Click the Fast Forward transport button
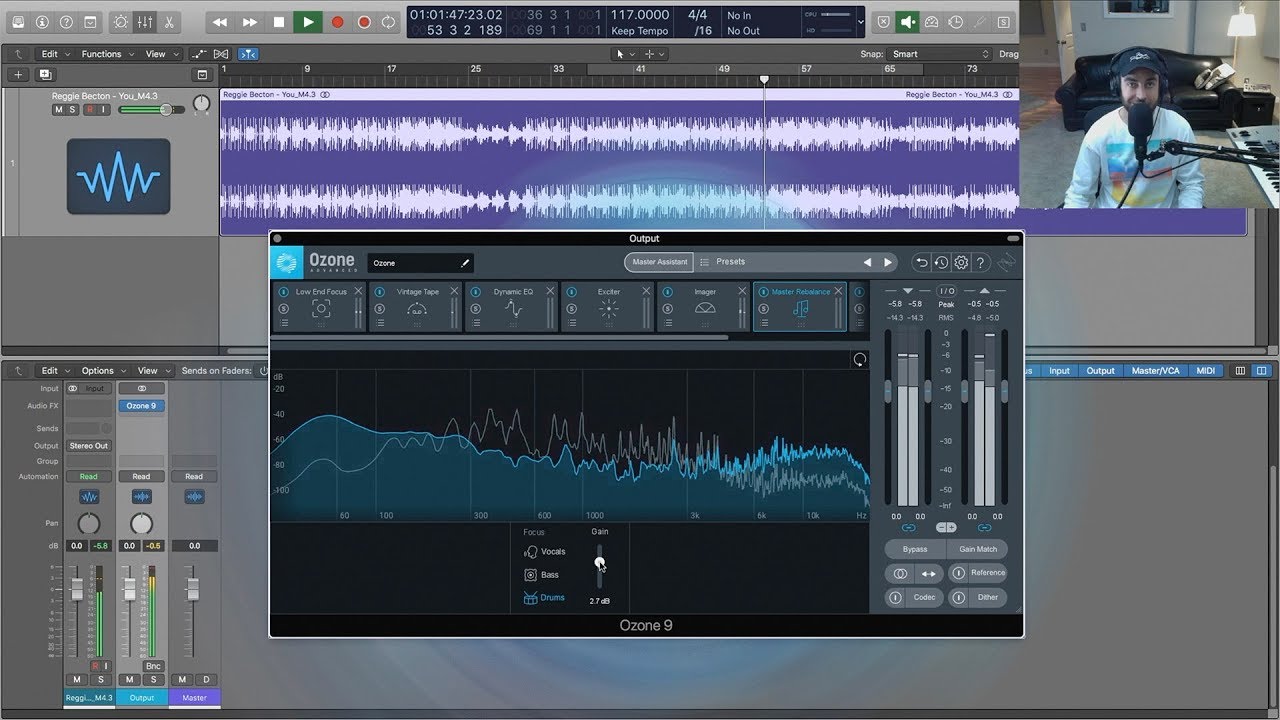The width and height of the screenshot is (1280, 720). tap(250, 21)
